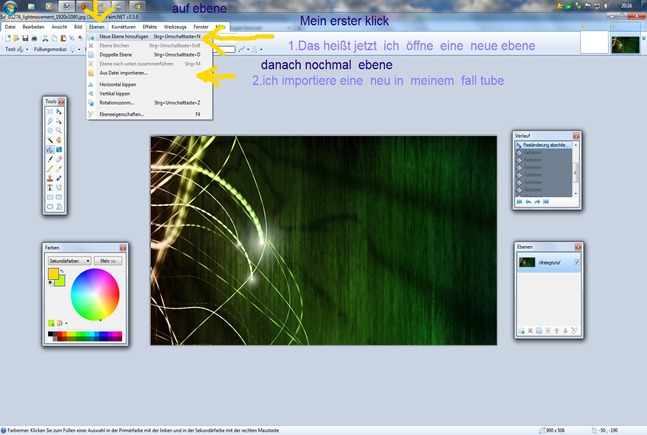Select the Paint Bucket tool in Tools
Screen dimensions: 647x435
pos(50,149)
